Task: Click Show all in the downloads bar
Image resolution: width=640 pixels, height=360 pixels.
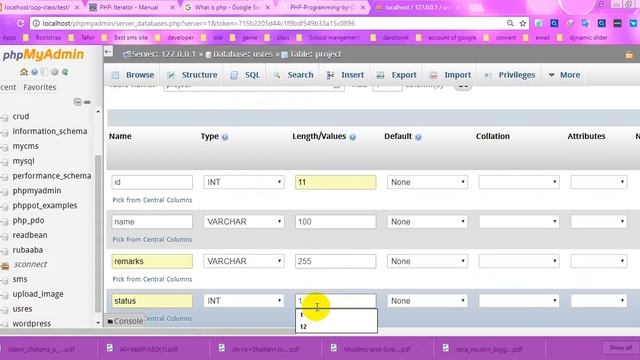Action: point(620,348)
